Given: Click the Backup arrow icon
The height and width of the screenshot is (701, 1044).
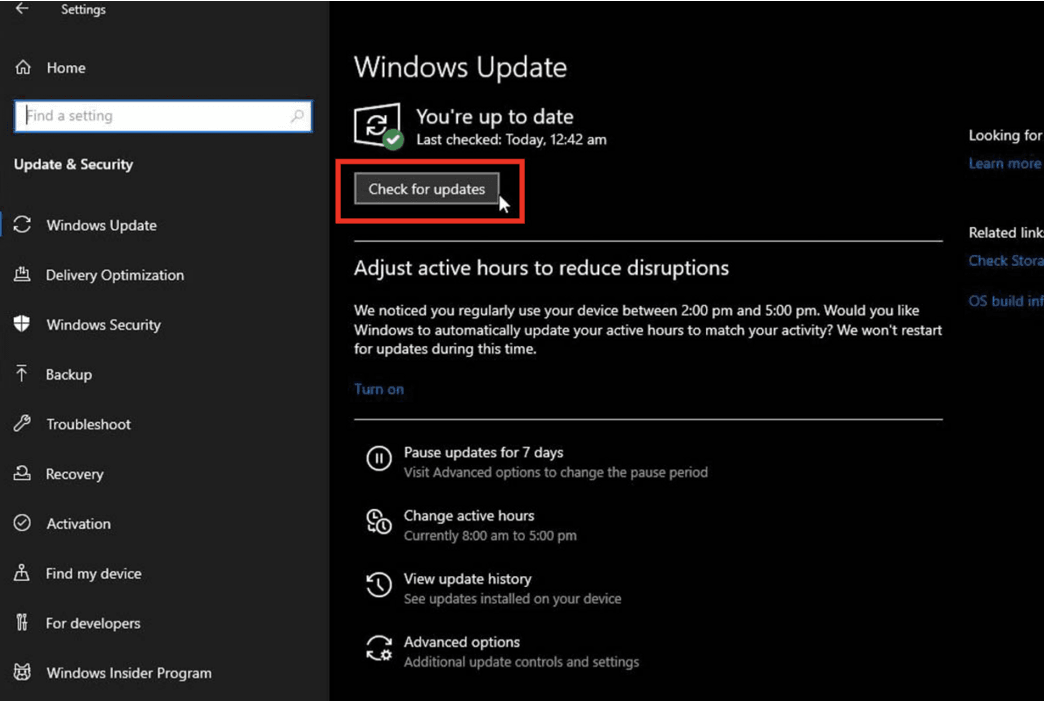Looking at the screenshot, I should point(22,374).
